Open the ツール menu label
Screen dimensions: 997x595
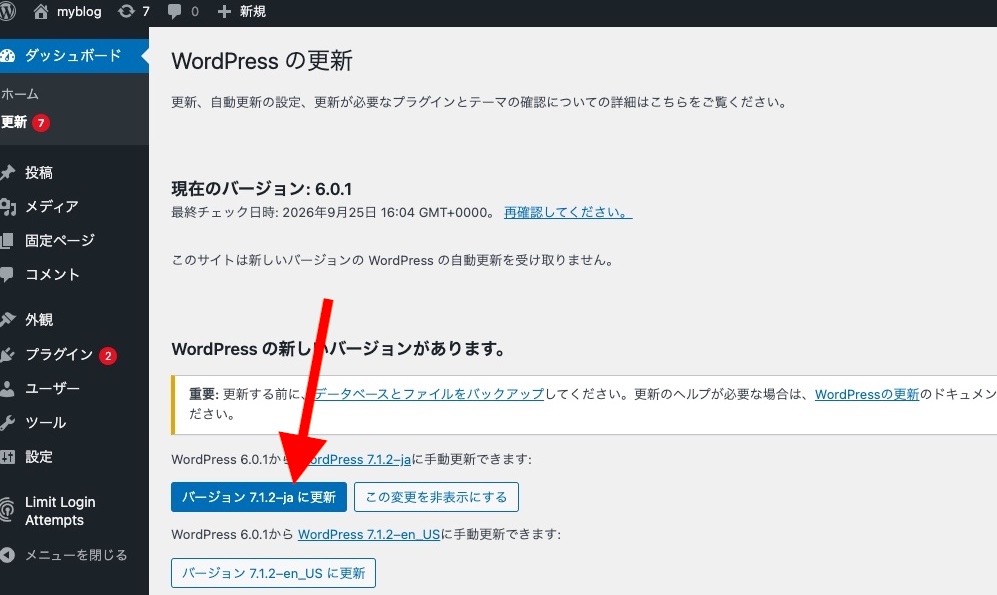point(45,423)
